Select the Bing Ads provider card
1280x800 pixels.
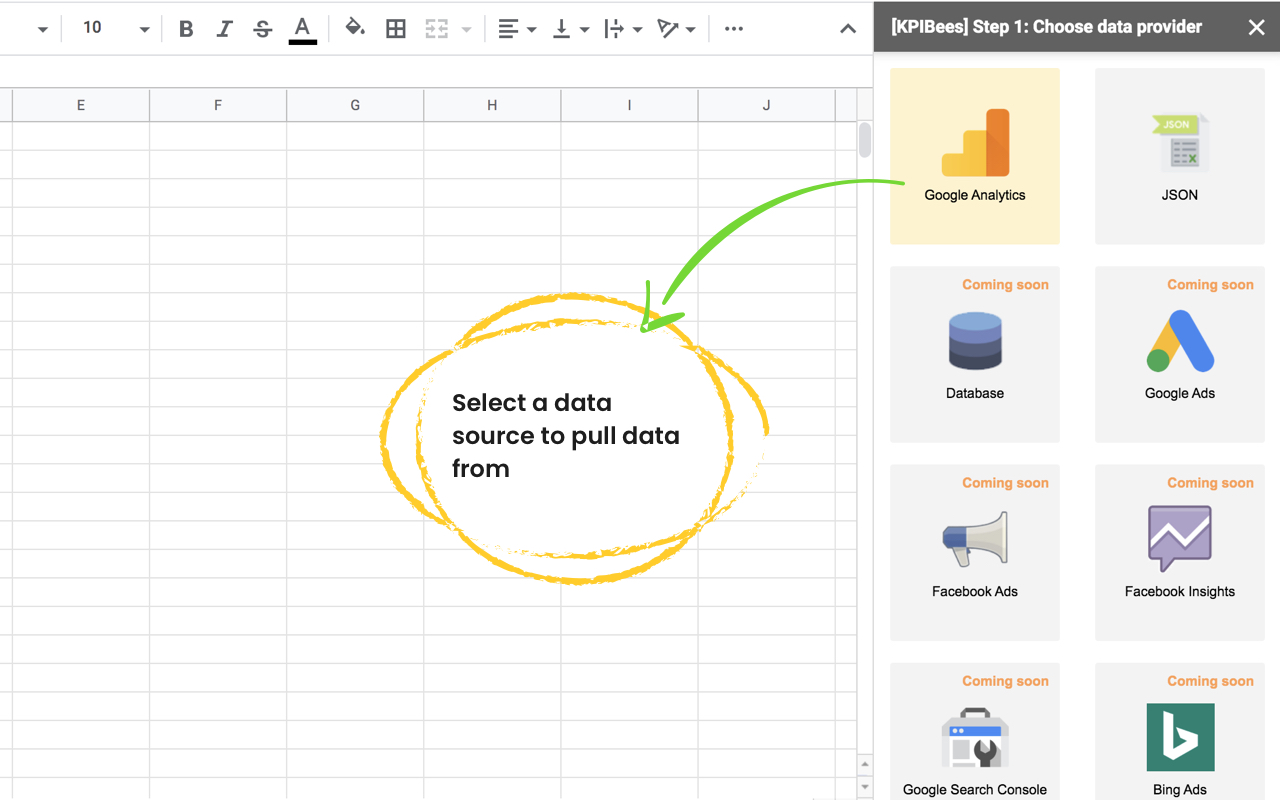click(x=1180, y=731)
